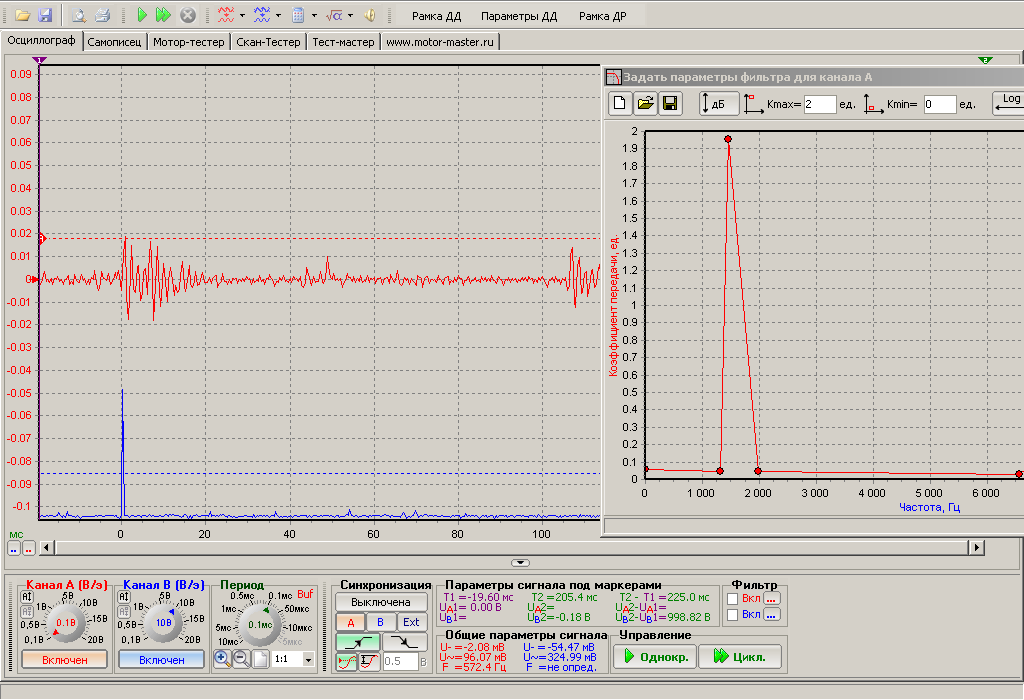This screenshot has width=1024, height=700.
Task: Open print preview in the main toolbar
Action: pyautogui.click(x=79, y=15)
